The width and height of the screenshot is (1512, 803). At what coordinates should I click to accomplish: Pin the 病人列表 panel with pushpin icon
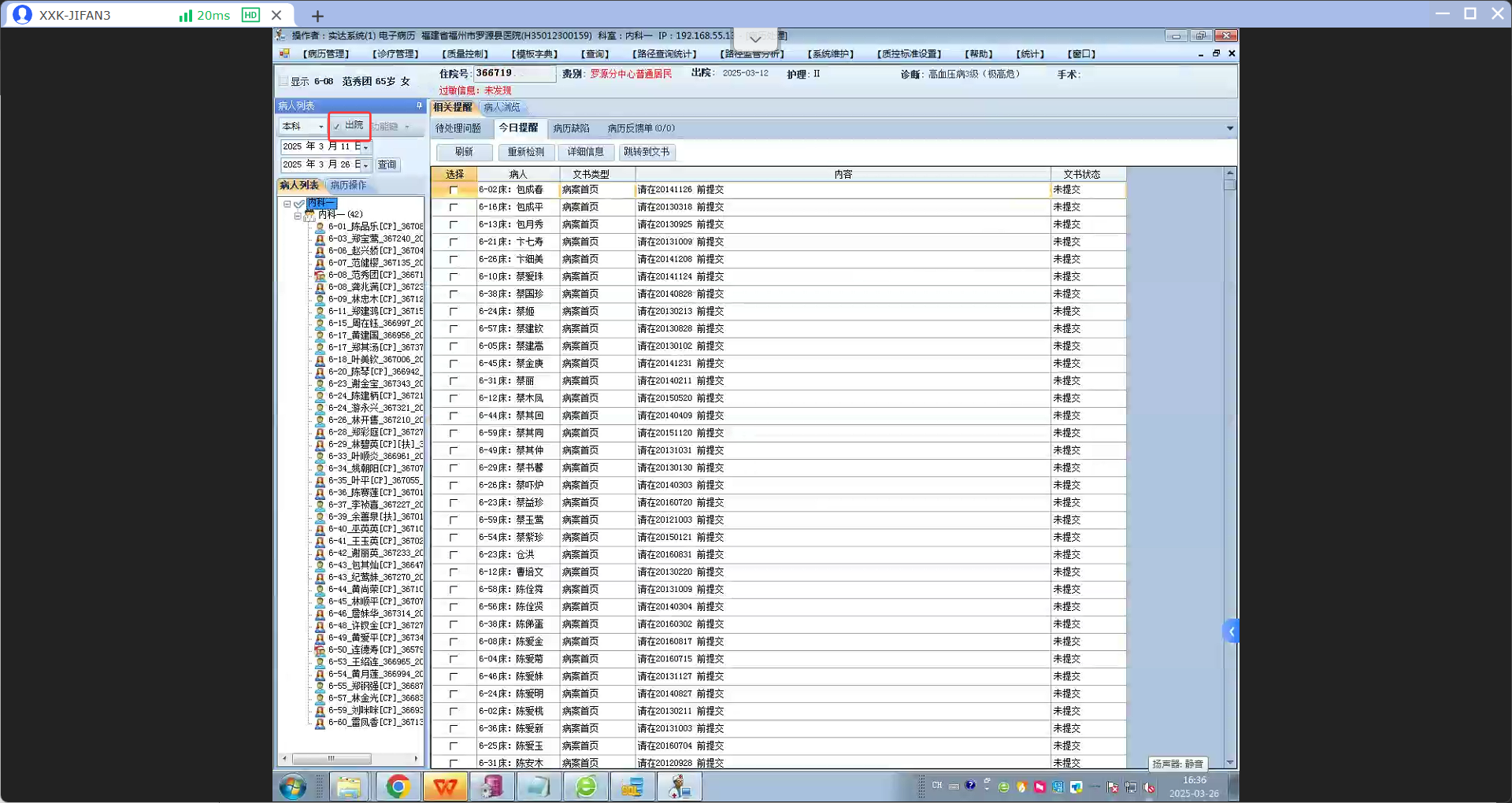419,105
